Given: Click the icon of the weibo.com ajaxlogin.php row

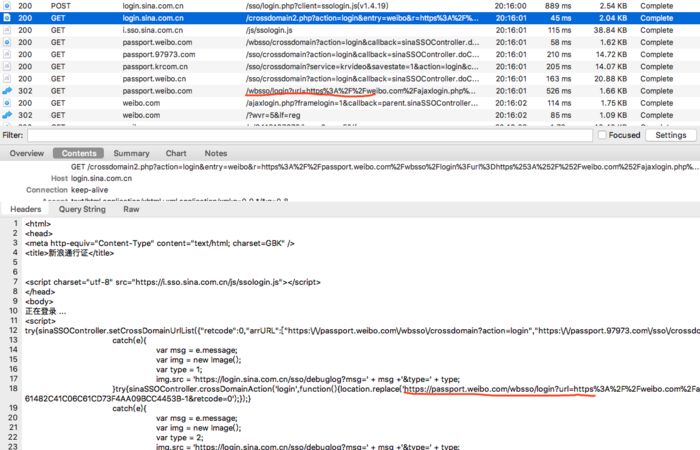Looking at the screenshot, I should pyautogui.click(x=7, y=103).
